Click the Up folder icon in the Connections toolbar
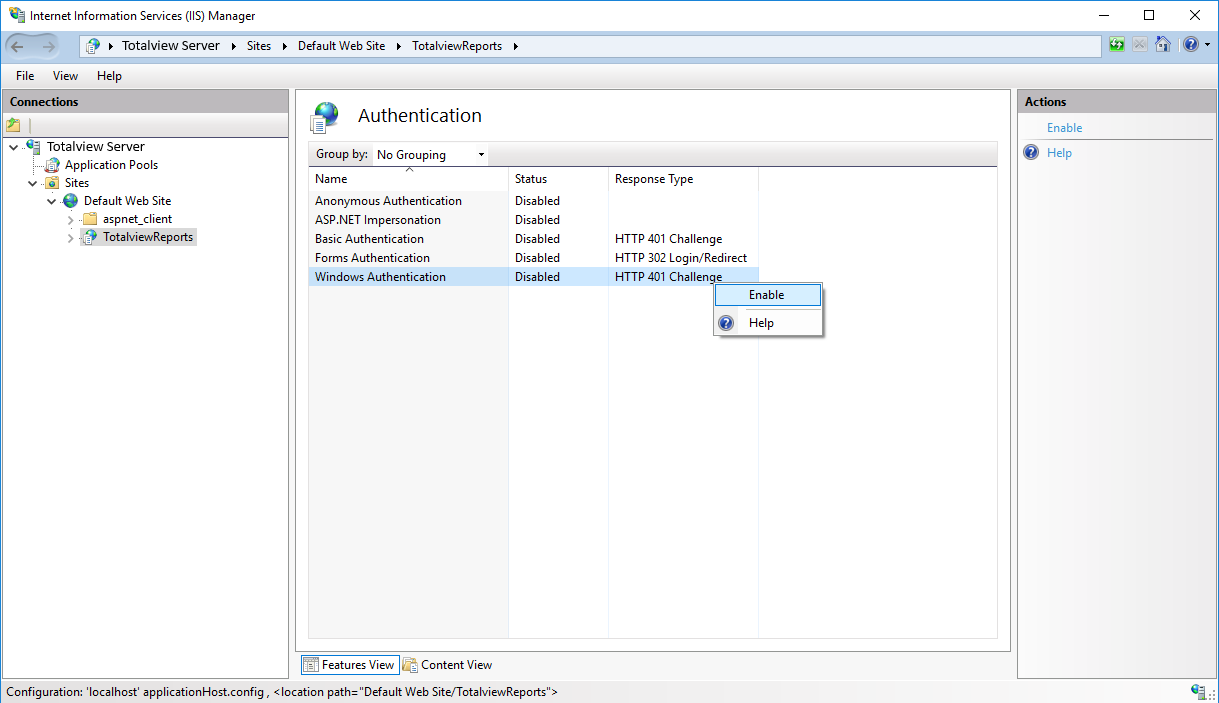 click(13, 125)
